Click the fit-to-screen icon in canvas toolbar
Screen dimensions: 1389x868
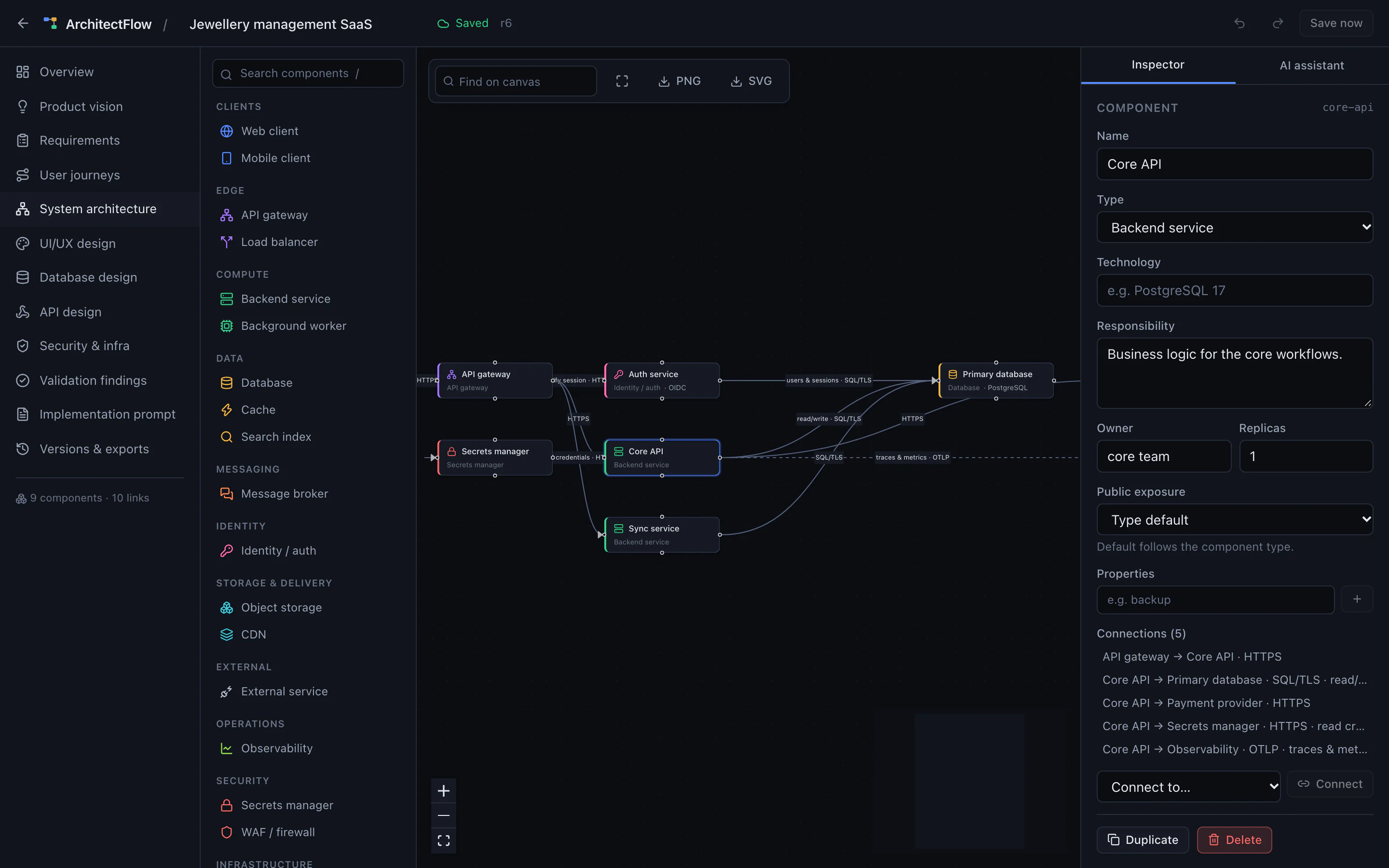pyautogui.click(x=622, y=81)
